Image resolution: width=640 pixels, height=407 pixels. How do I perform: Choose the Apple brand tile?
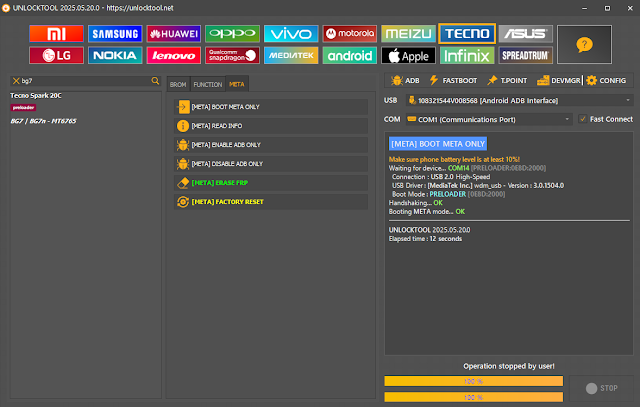coord(409,55)
